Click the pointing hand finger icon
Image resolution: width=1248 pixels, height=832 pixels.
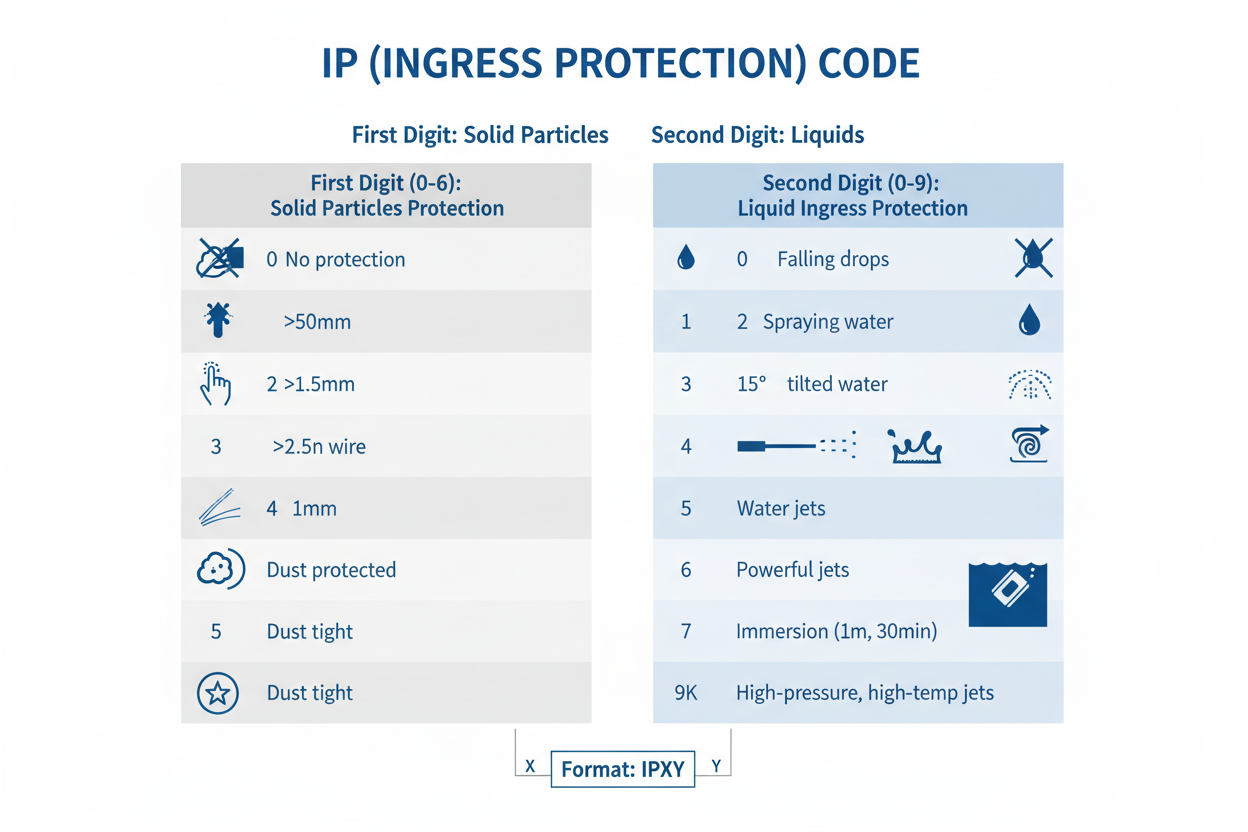click(x=216, y=384)
